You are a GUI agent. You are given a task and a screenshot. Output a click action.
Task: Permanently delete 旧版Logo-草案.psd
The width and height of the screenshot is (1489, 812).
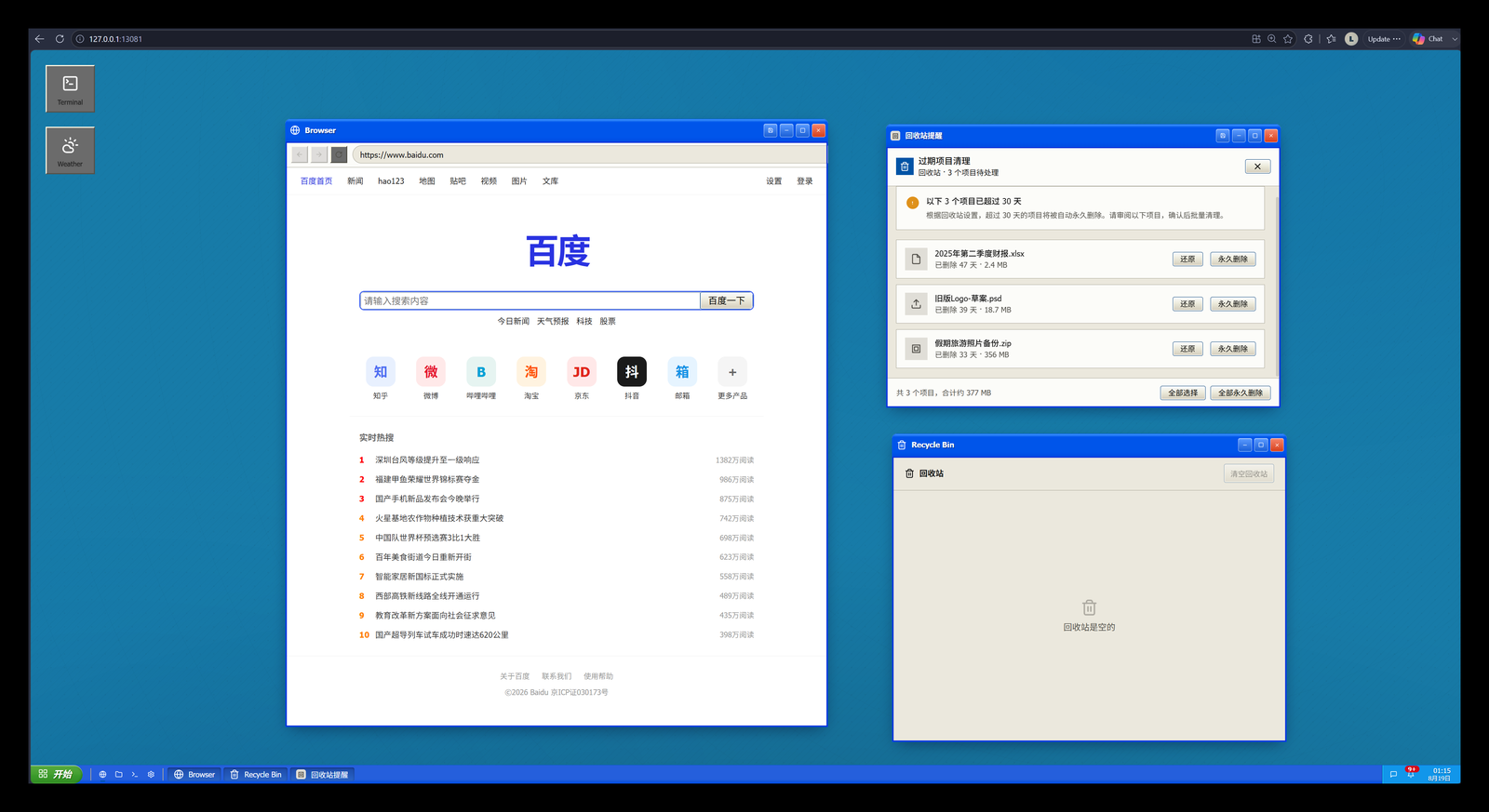pyautogui.click(x=1233, y=304)
